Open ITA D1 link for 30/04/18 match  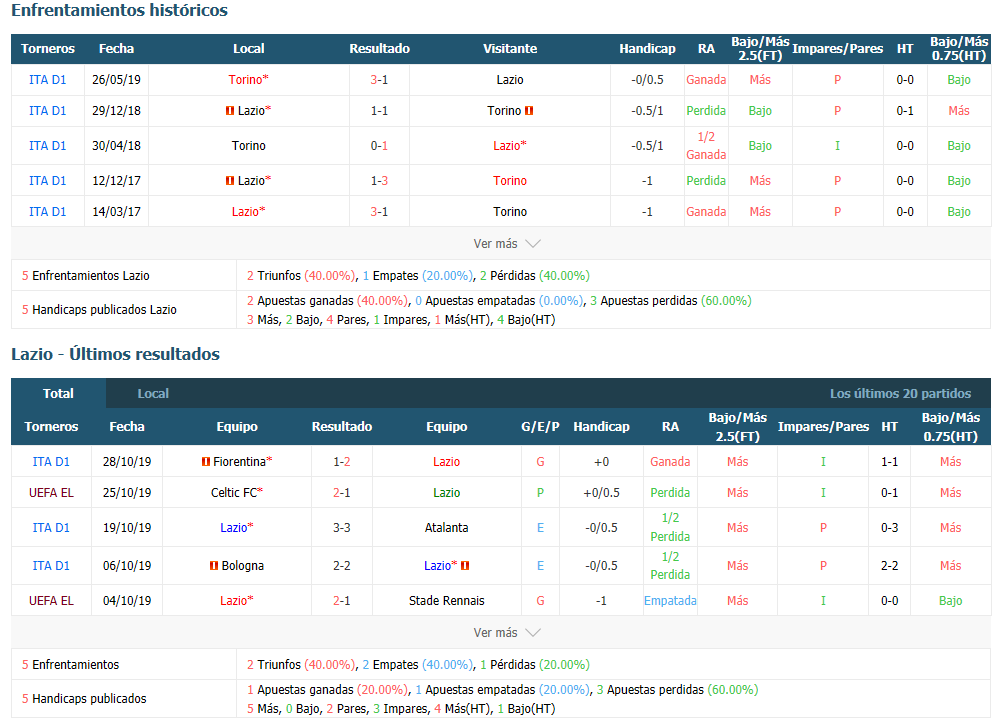pyautogui.click(x=48, y=146)
